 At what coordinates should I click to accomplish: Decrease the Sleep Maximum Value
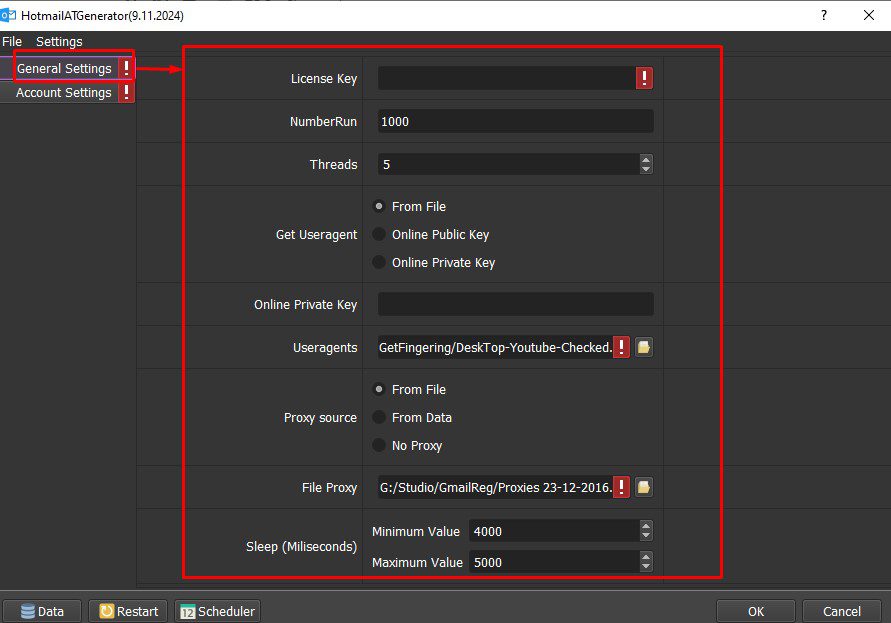pyautogui.click(x=646, y=567)
